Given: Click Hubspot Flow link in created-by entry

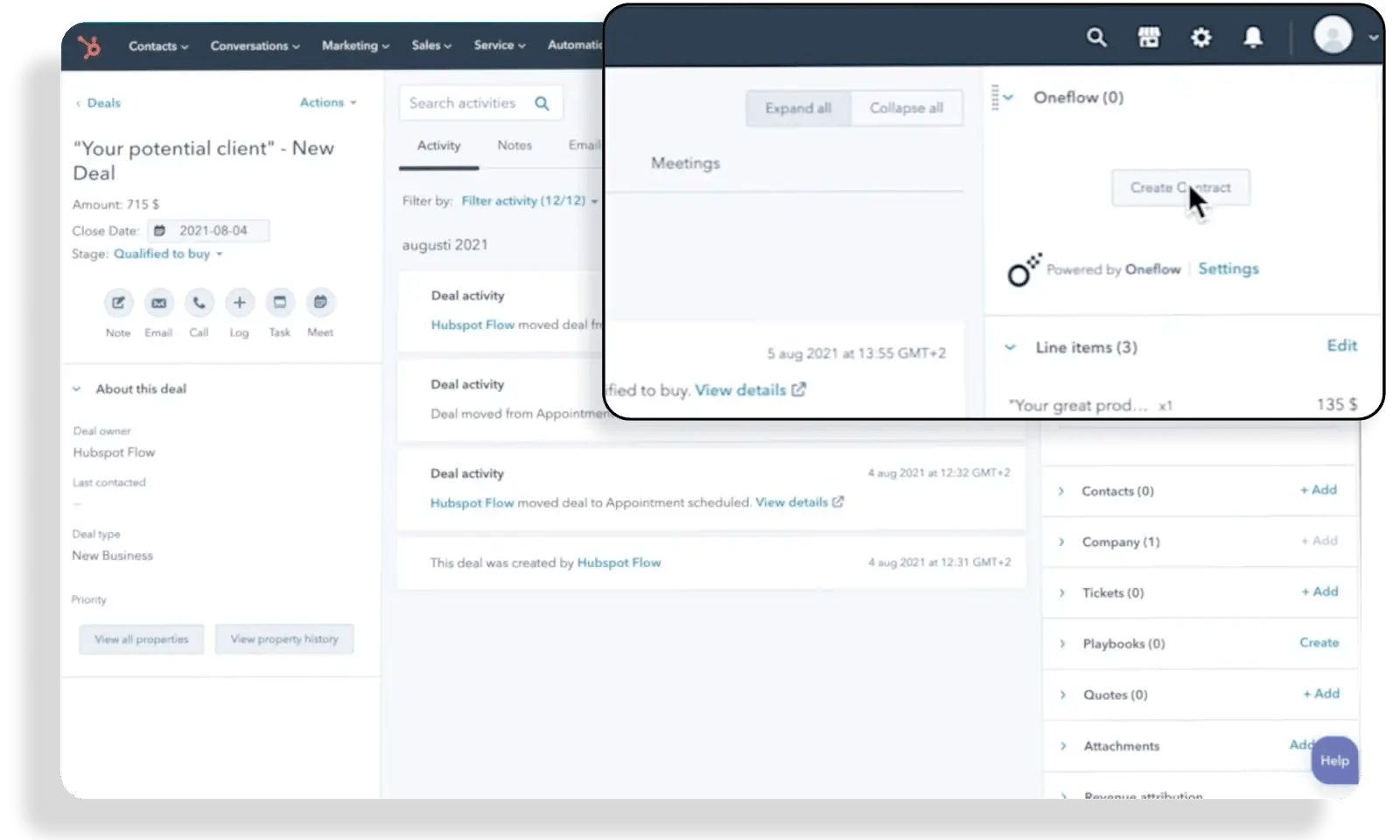Looking at the screenshot, I should tap(619, 563).
